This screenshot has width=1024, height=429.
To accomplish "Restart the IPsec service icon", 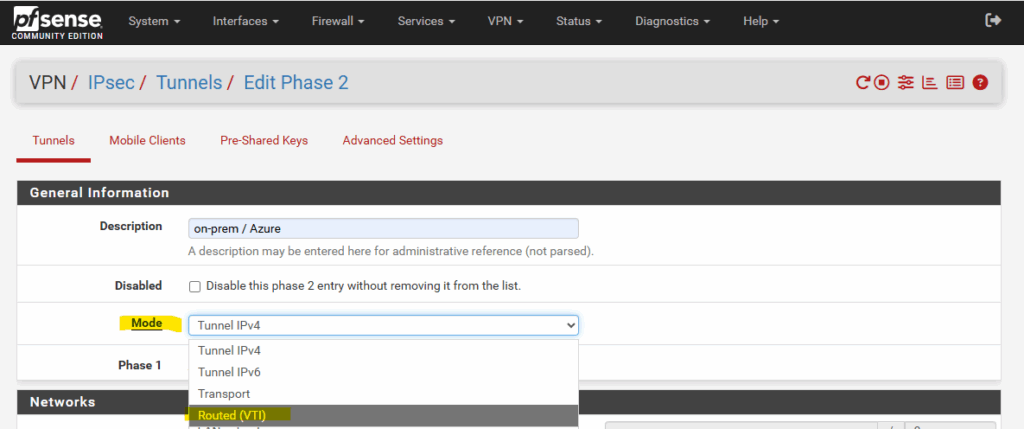I will pos(863,83).
